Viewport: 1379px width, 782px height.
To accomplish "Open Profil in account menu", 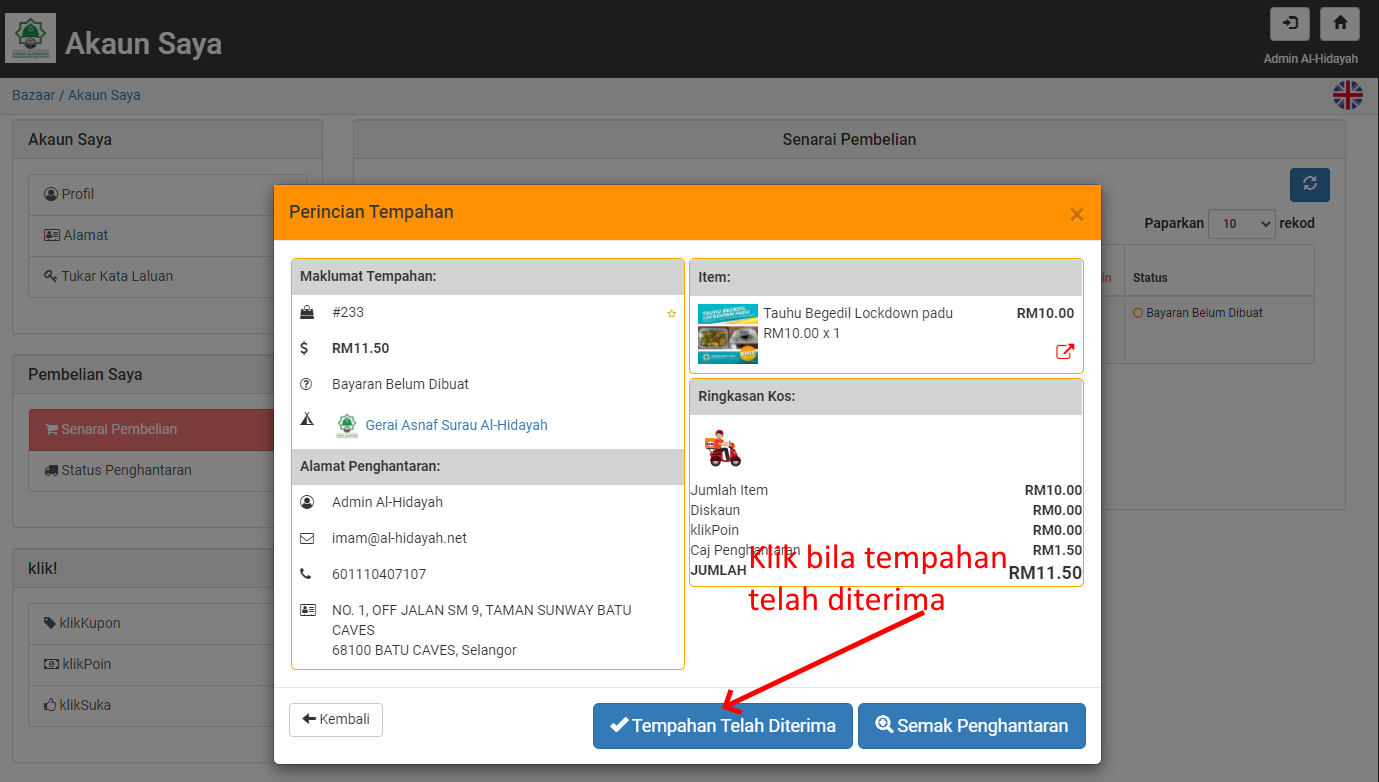I will coord(78,194).
